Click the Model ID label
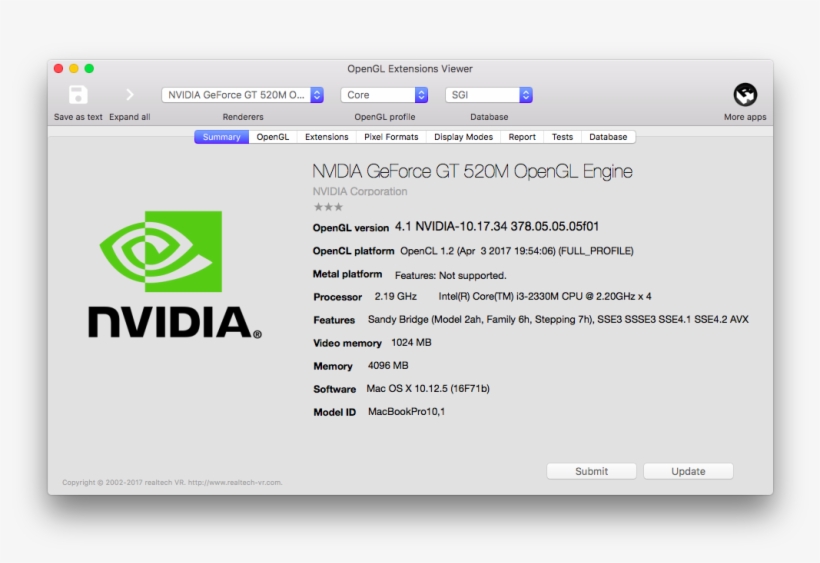 [334, 412]
